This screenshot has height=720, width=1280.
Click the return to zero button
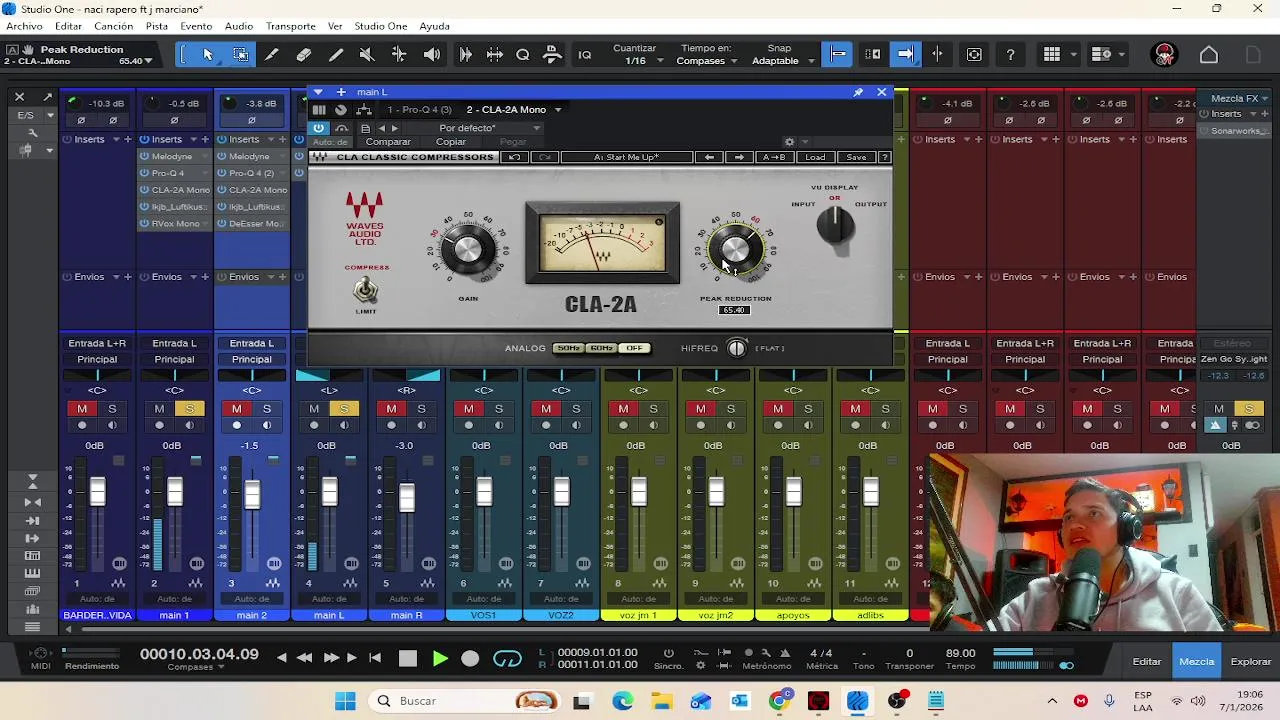375,658
